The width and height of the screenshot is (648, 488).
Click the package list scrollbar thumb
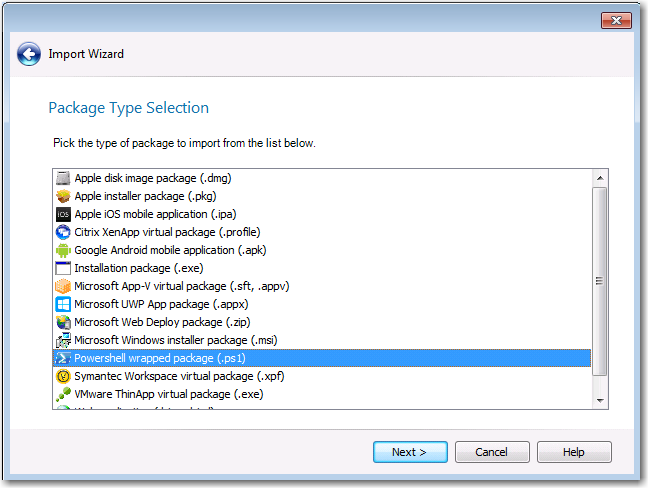click(x=600, y=281)
